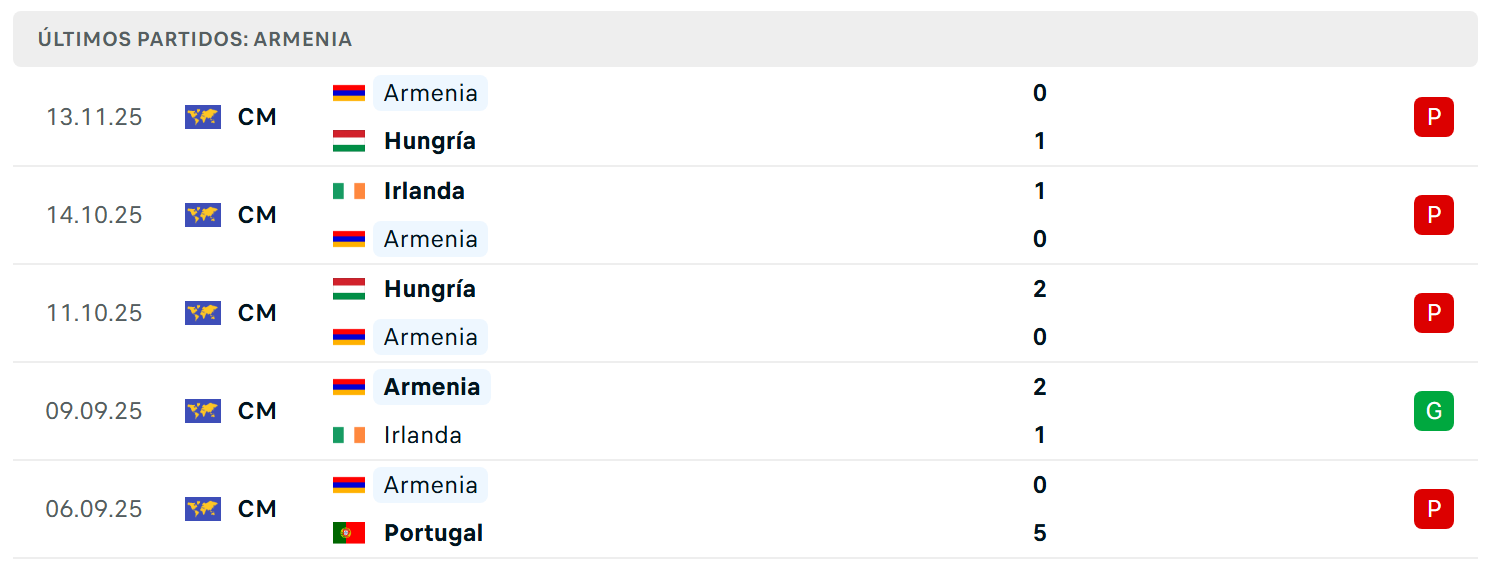Viewport: 1498px width, 568px height.
Task: Click the red P badge for 06.09.25 match
Action: 1433,509
